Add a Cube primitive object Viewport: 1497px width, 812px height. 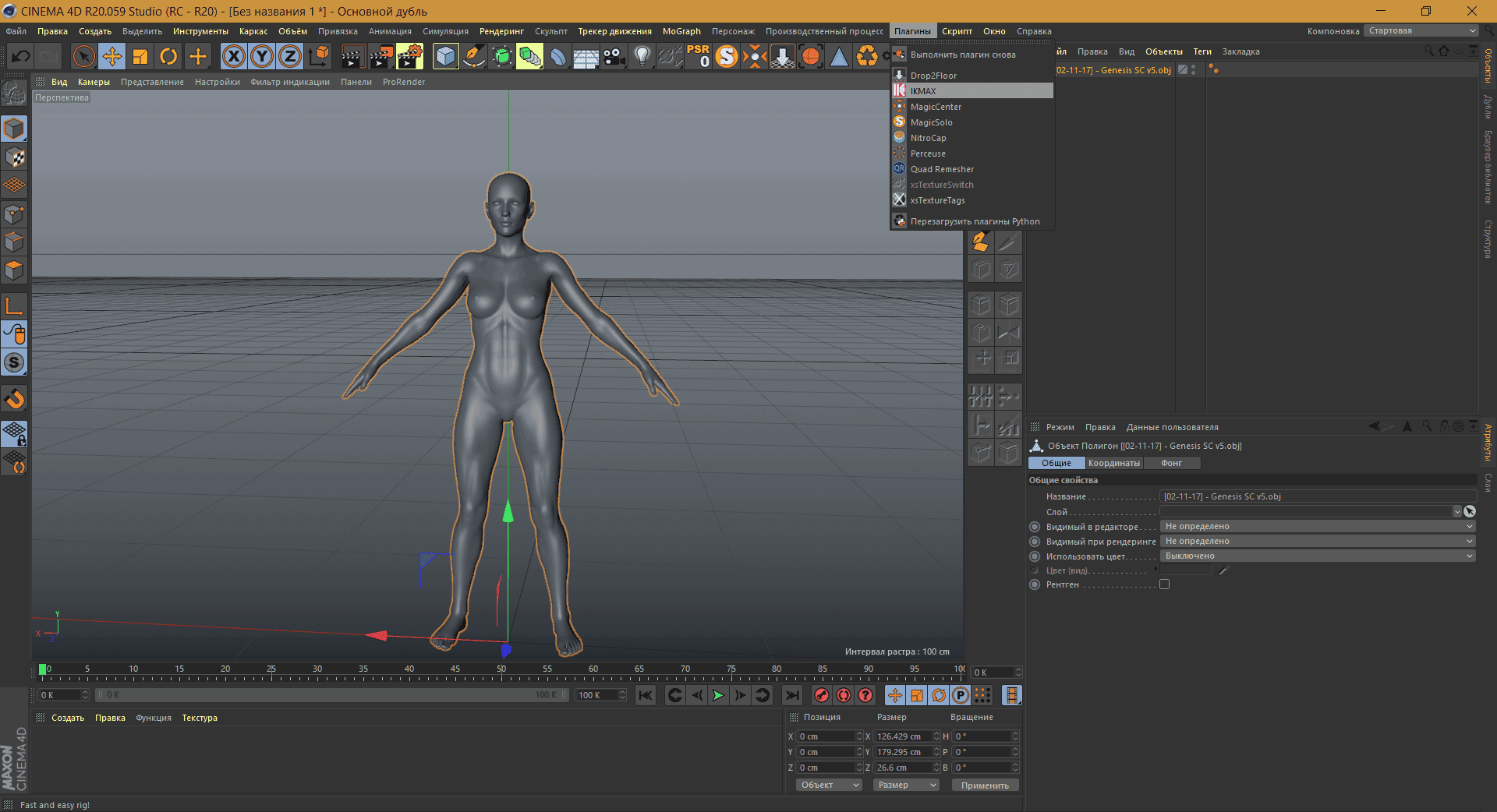445,56
